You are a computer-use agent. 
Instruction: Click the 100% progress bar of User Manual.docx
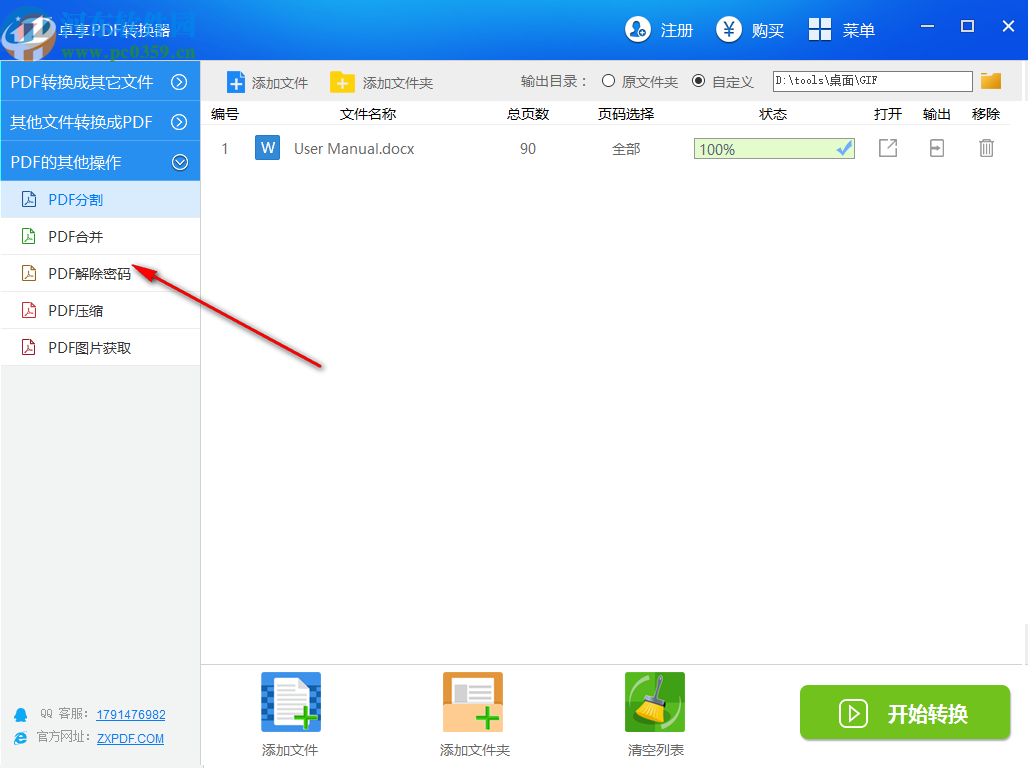click(774, 149)
